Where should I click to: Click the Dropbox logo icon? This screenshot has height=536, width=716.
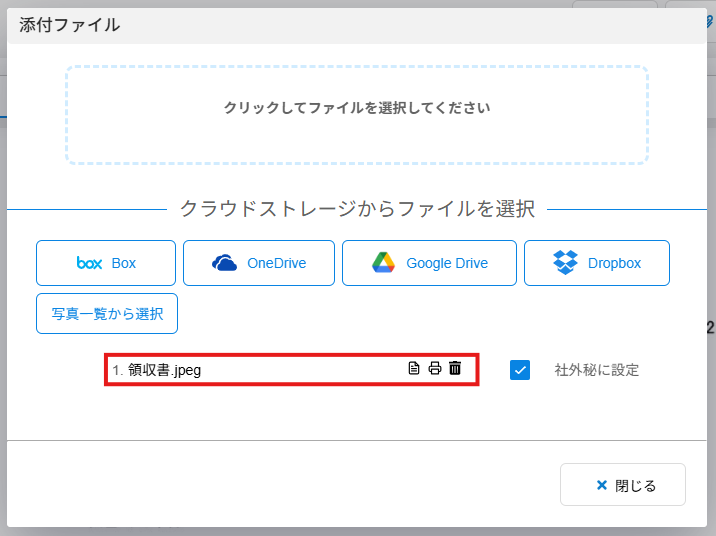click(565, 263)
